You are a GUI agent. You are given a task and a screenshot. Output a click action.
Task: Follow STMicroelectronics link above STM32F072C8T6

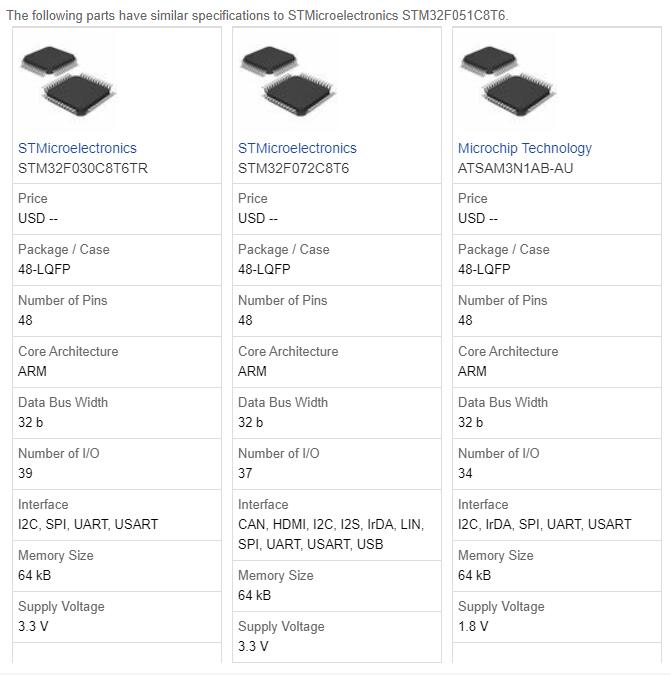pyautogui.click(x=297, y=148)
